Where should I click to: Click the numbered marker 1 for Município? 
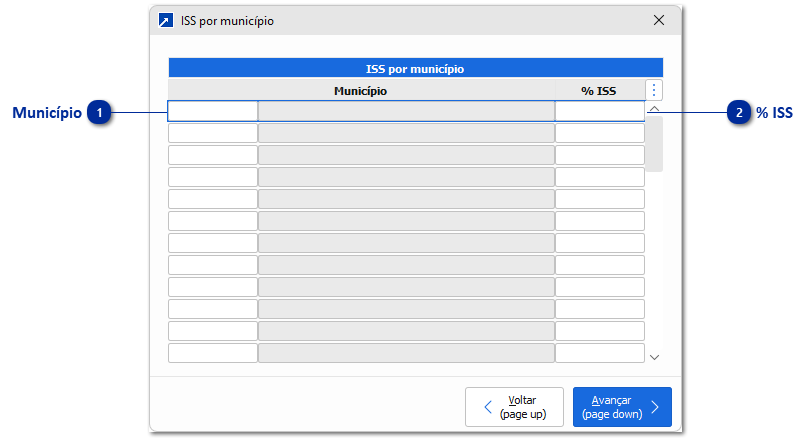tap(99, 113)
